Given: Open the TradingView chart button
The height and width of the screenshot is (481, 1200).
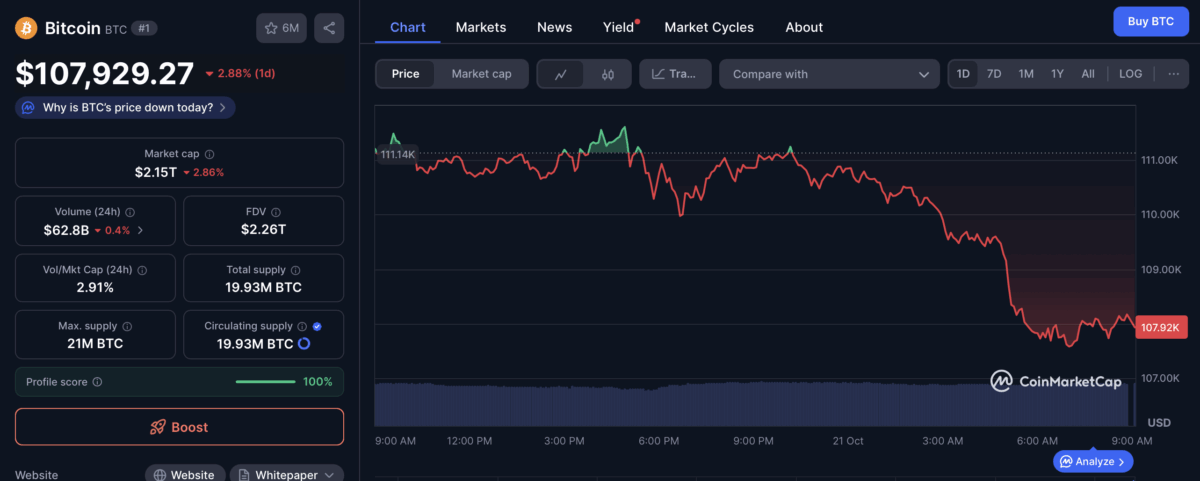Looking at the screenshot, I should tap(675, 74).
